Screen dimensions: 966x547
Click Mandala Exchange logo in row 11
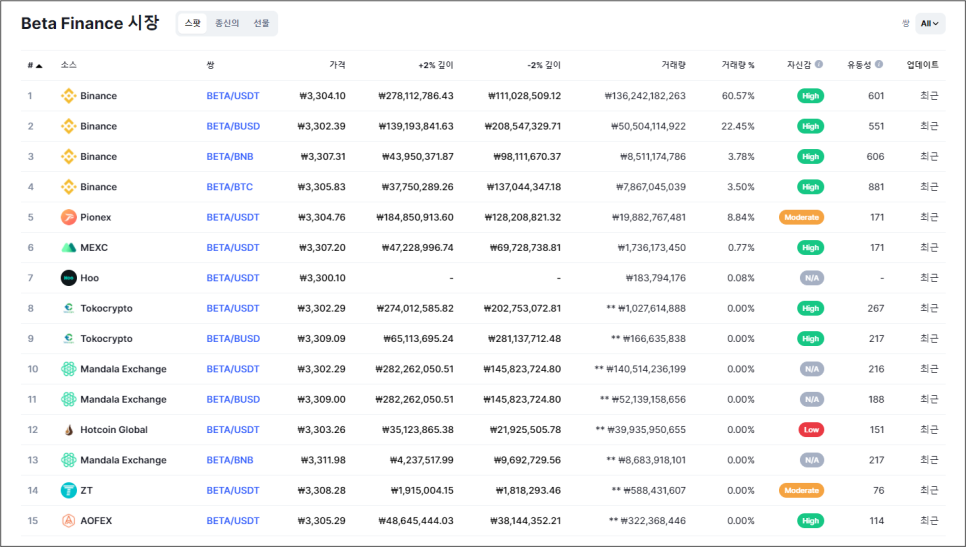point(68,399)
